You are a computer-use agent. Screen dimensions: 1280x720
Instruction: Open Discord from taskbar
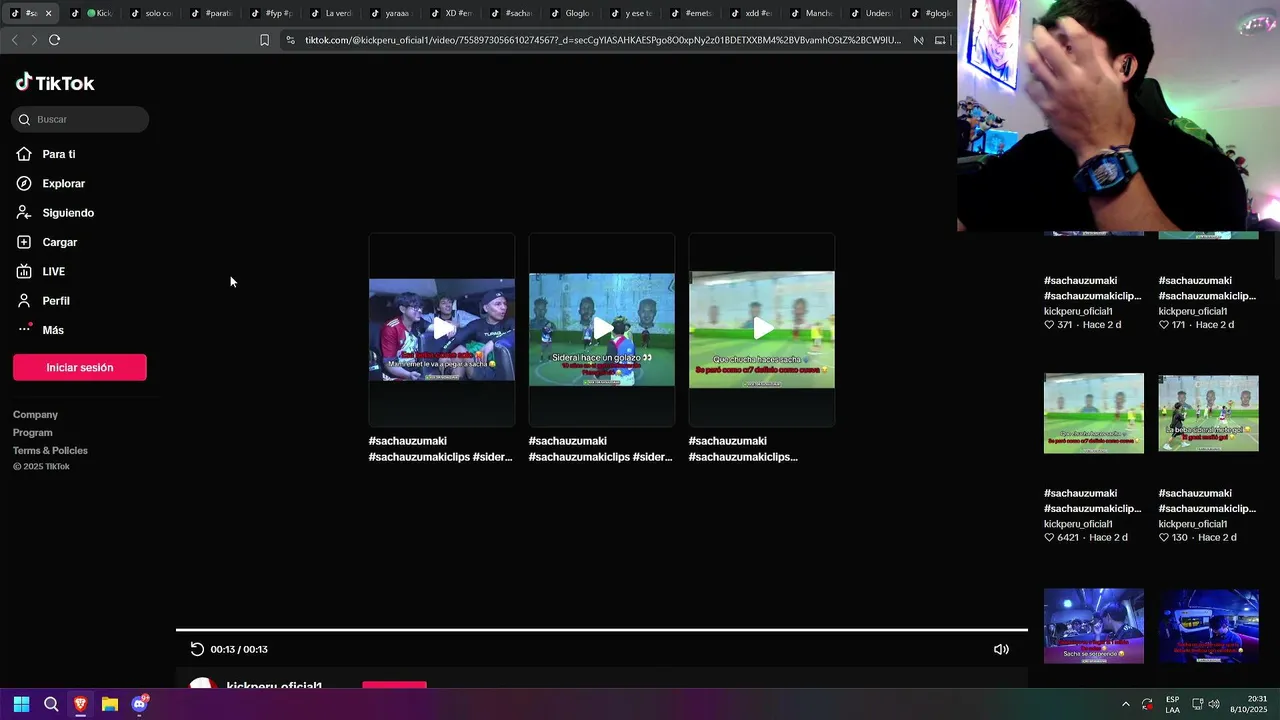(139, 704)
